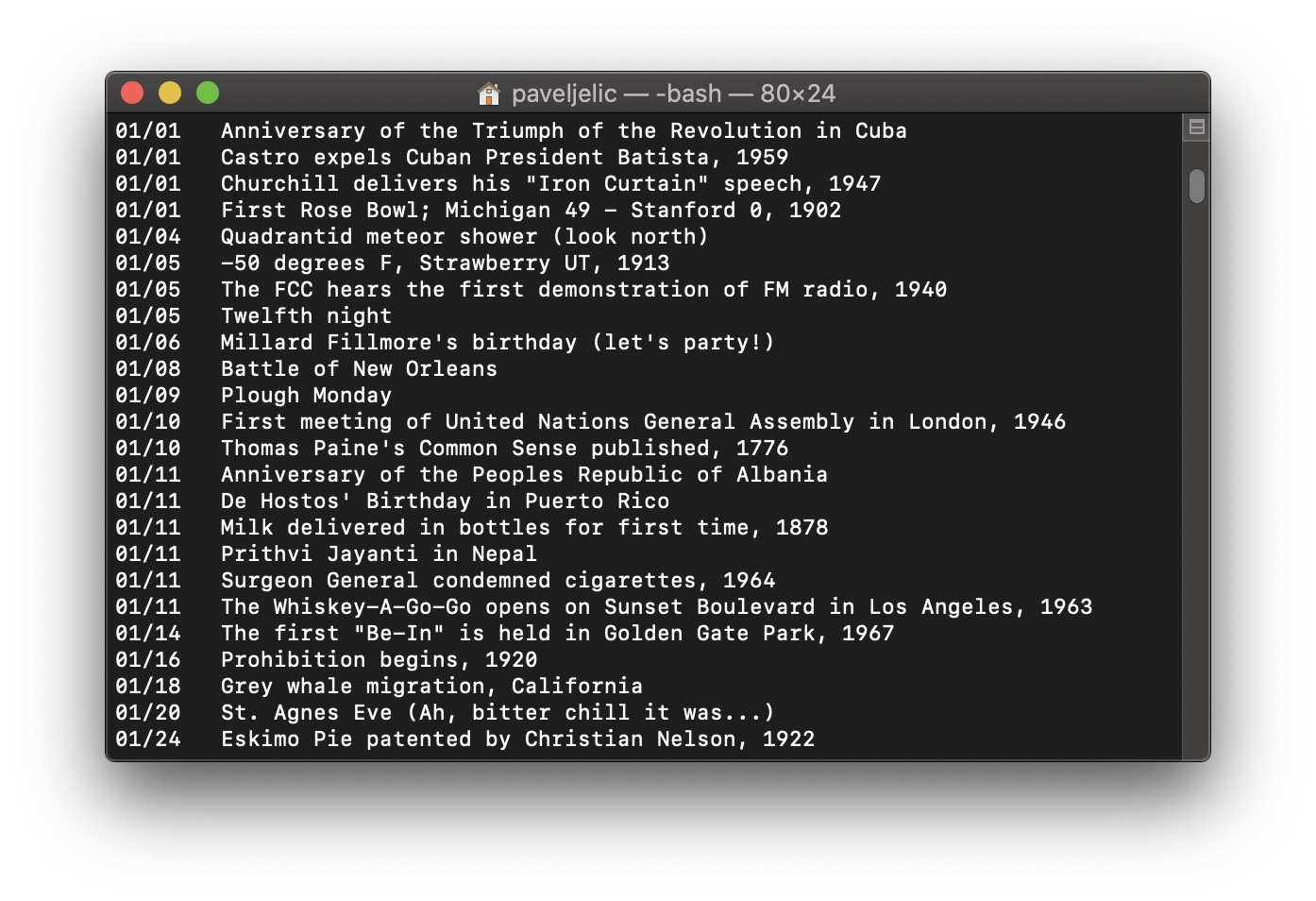The height and width of the screenshot is (901, 1316).
Task: Click the "Quadrantid meteor shower" line
Action: (x=464, y=237)
